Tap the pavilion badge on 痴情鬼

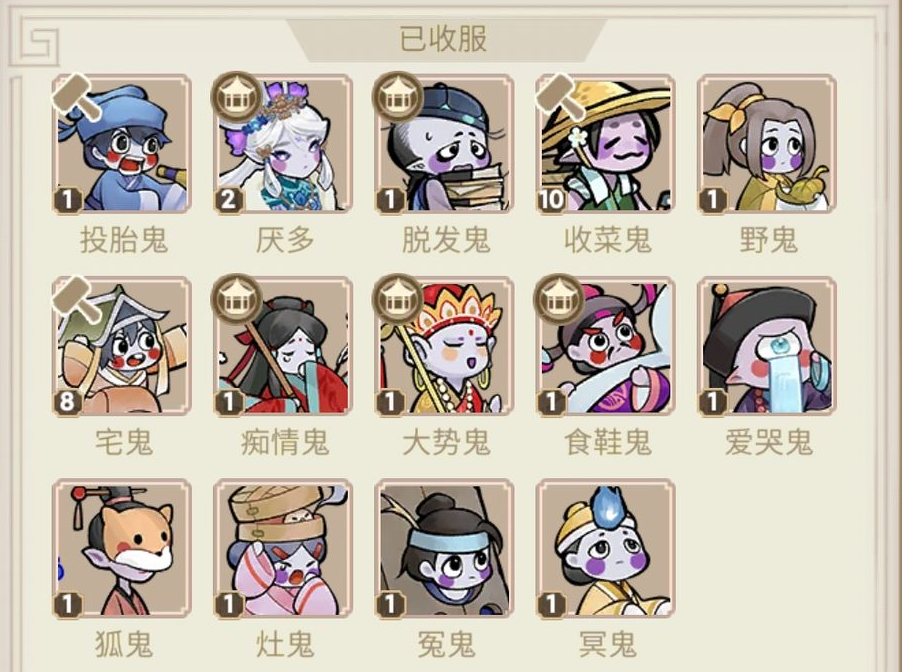coord(235,299)
